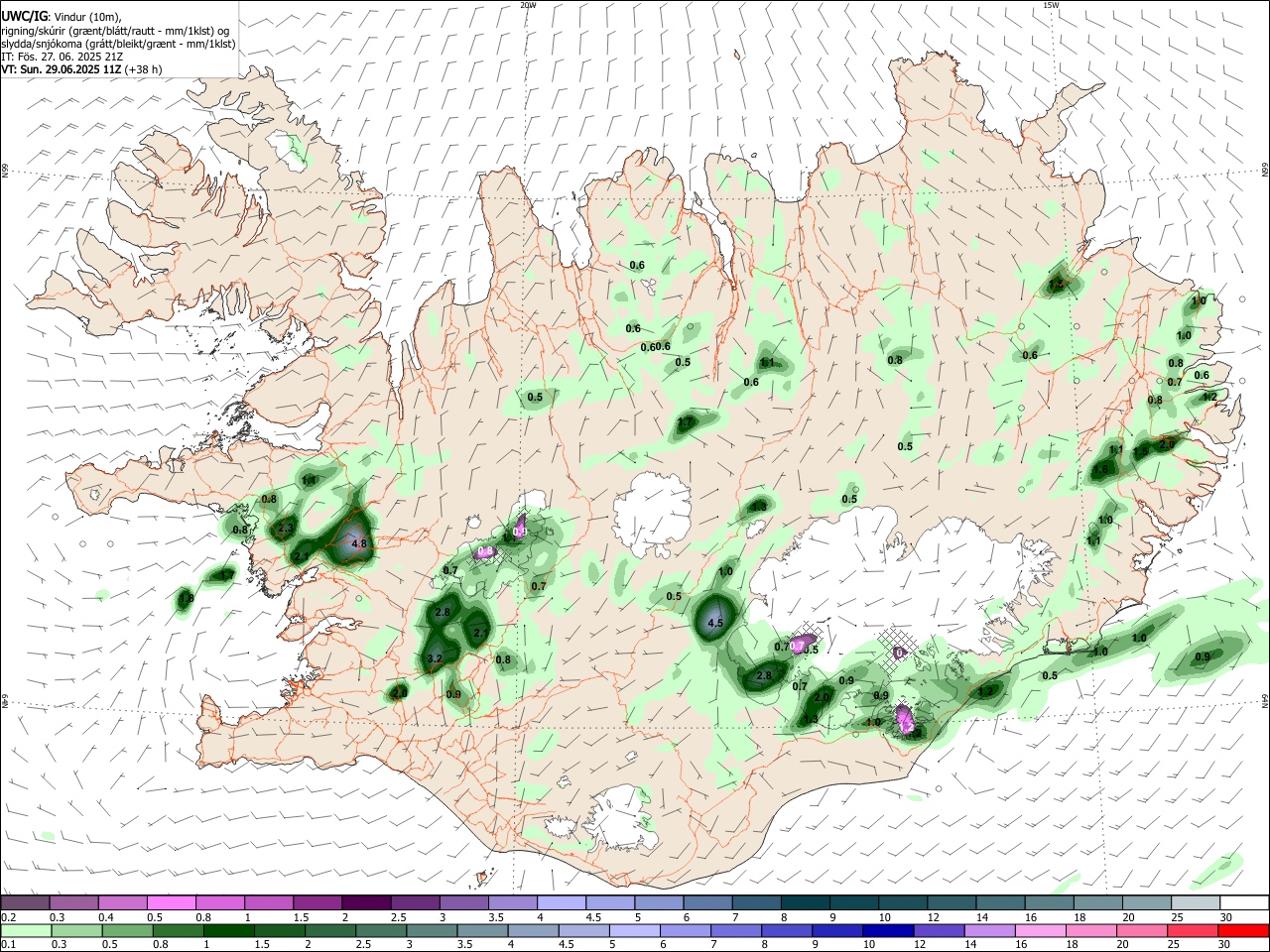Click the 20W longitude label

point(529,5)
